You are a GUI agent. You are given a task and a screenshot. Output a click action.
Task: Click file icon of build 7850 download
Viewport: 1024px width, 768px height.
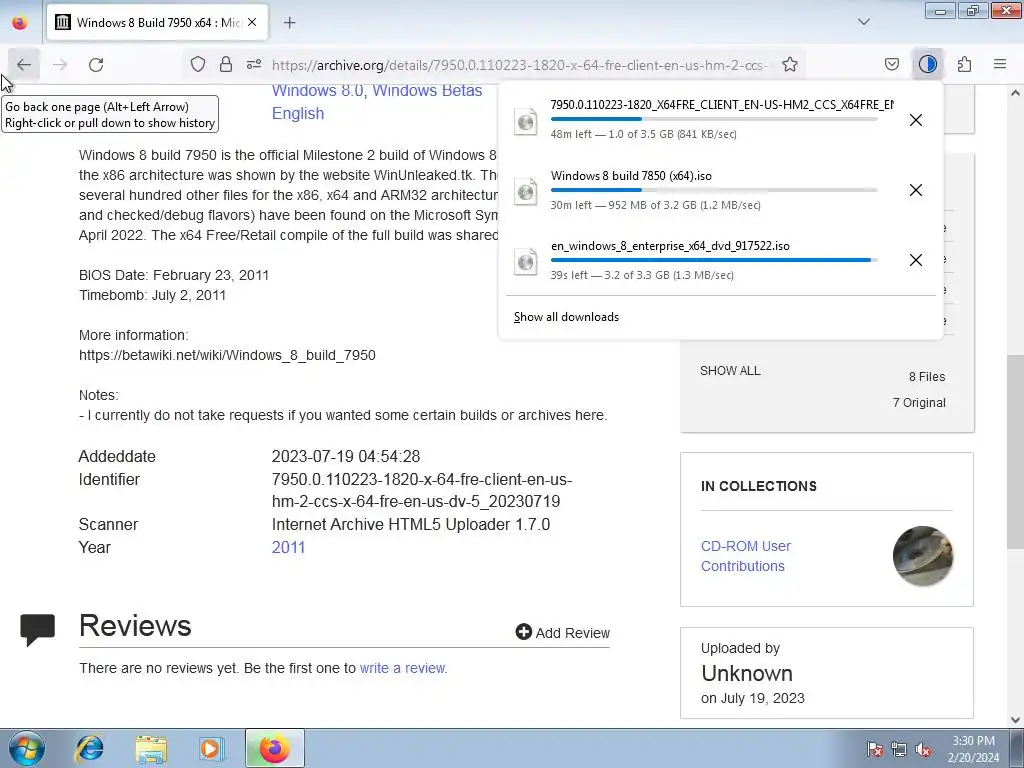[526, 191]
